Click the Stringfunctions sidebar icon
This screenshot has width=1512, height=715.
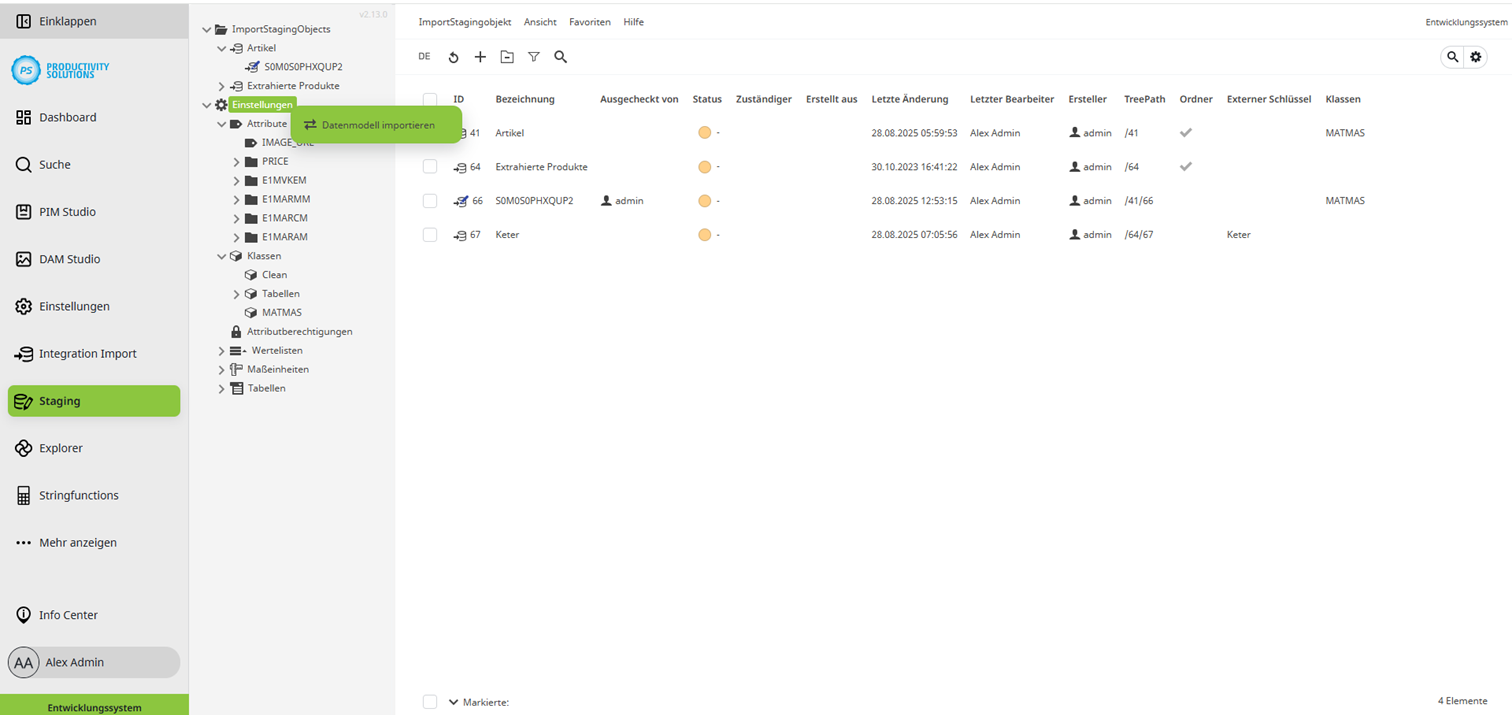pyautogui.click(x=21, y=495)
